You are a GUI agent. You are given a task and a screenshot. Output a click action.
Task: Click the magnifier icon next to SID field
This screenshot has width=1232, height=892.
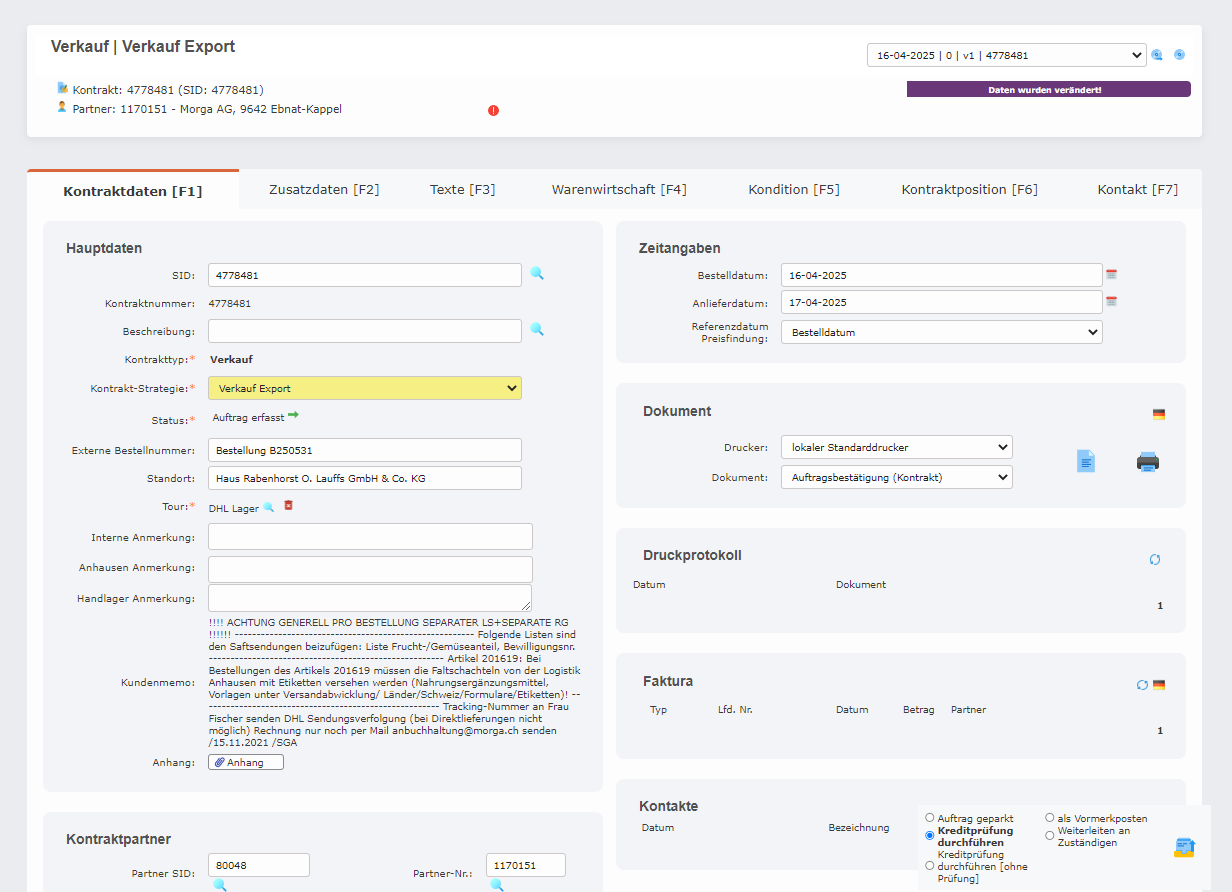click(537, 273)
